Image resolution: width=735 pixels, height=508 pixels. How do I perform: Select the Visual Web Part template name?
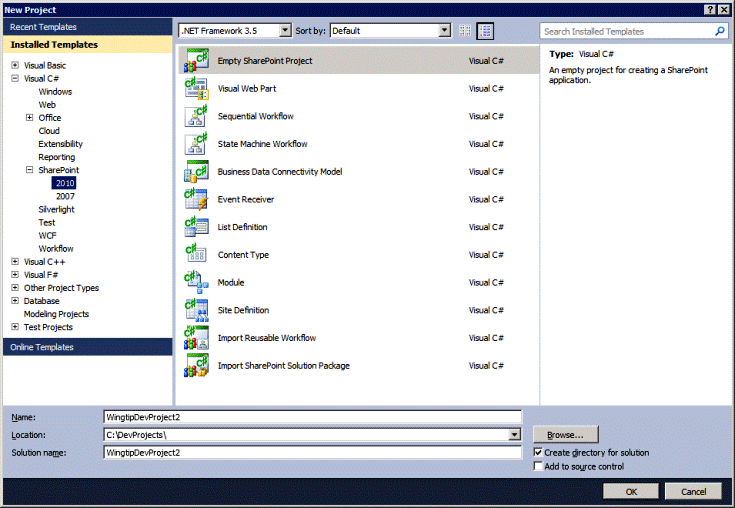[247, 89]
